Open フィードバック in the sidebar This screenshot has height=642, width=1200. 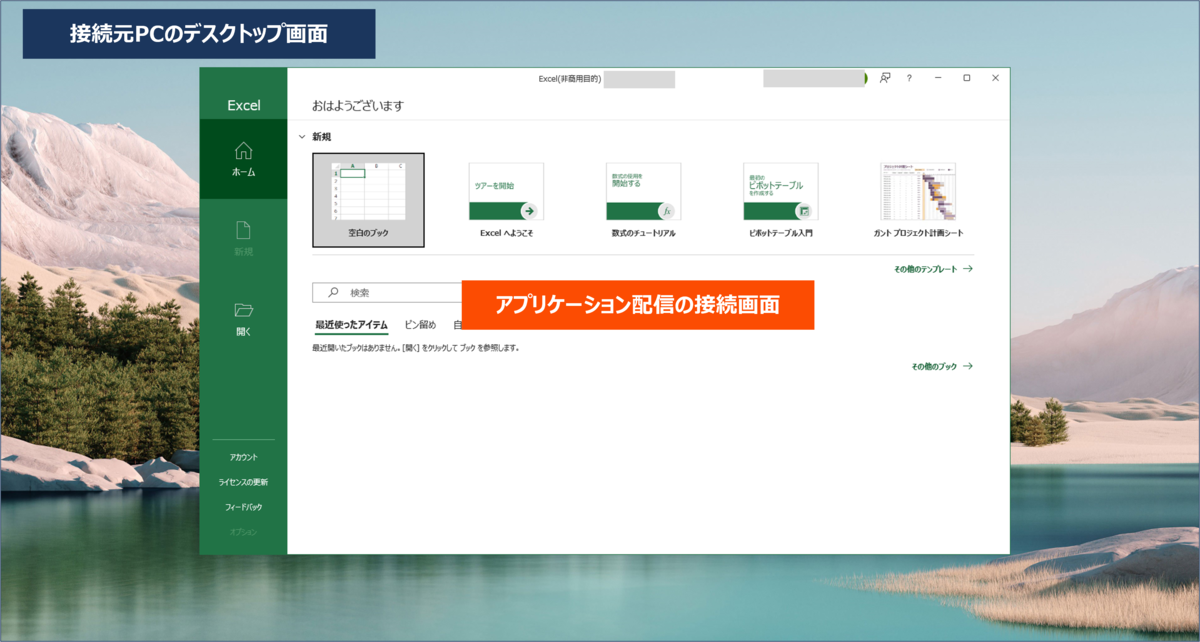coord(243,507)
